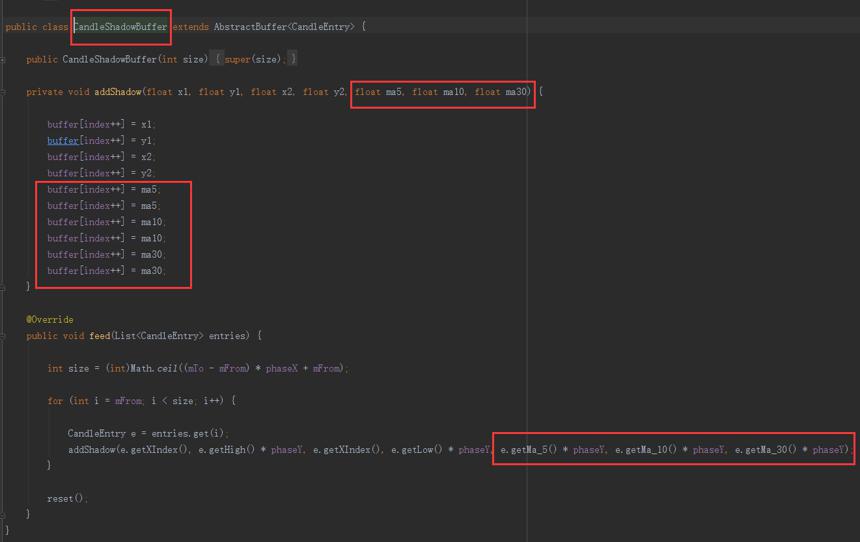
Task: Click the feed method name
Action: pos(99,336)
